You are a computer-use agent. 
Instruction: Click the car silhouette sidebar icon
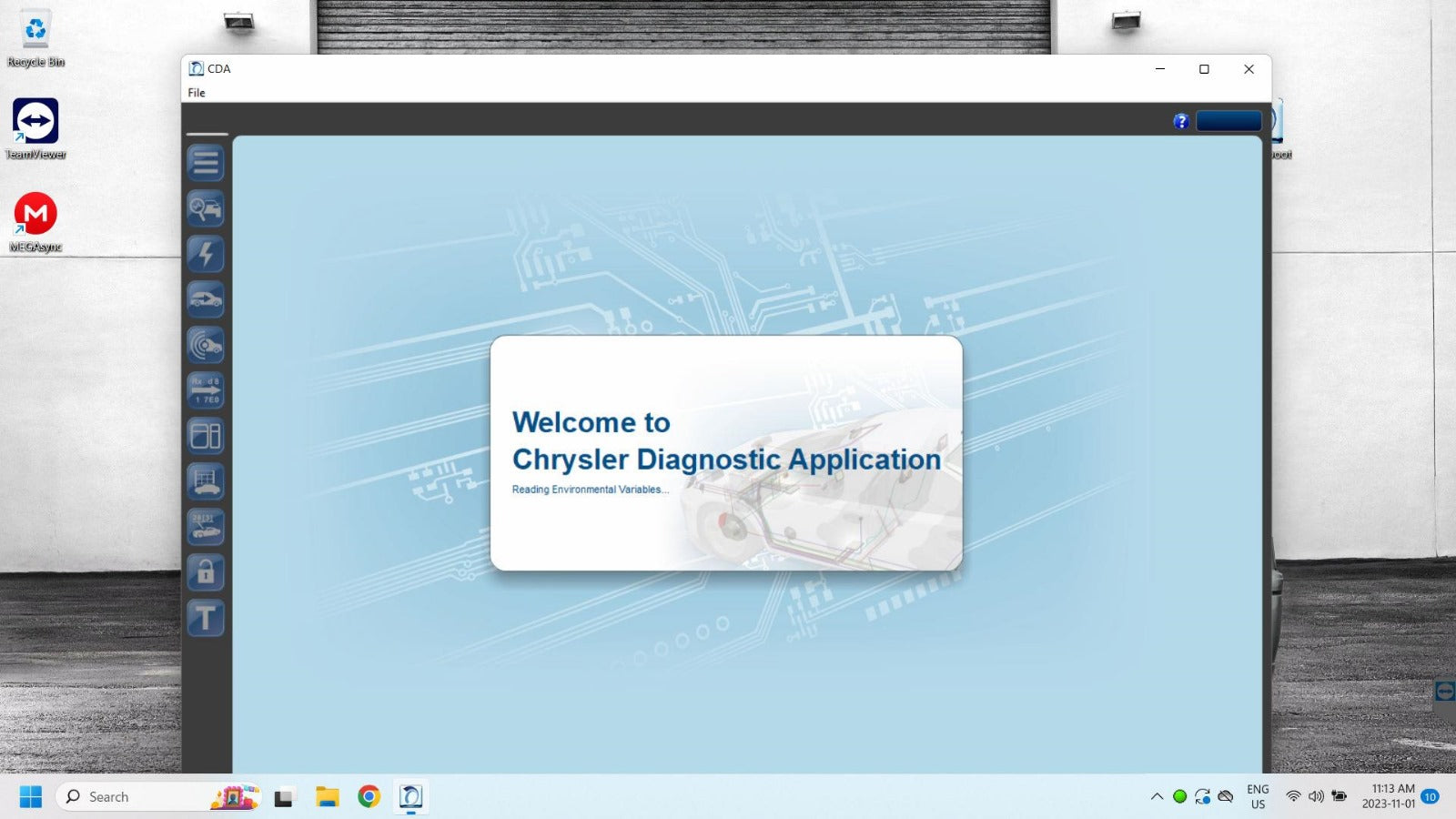tap(206, 299)
